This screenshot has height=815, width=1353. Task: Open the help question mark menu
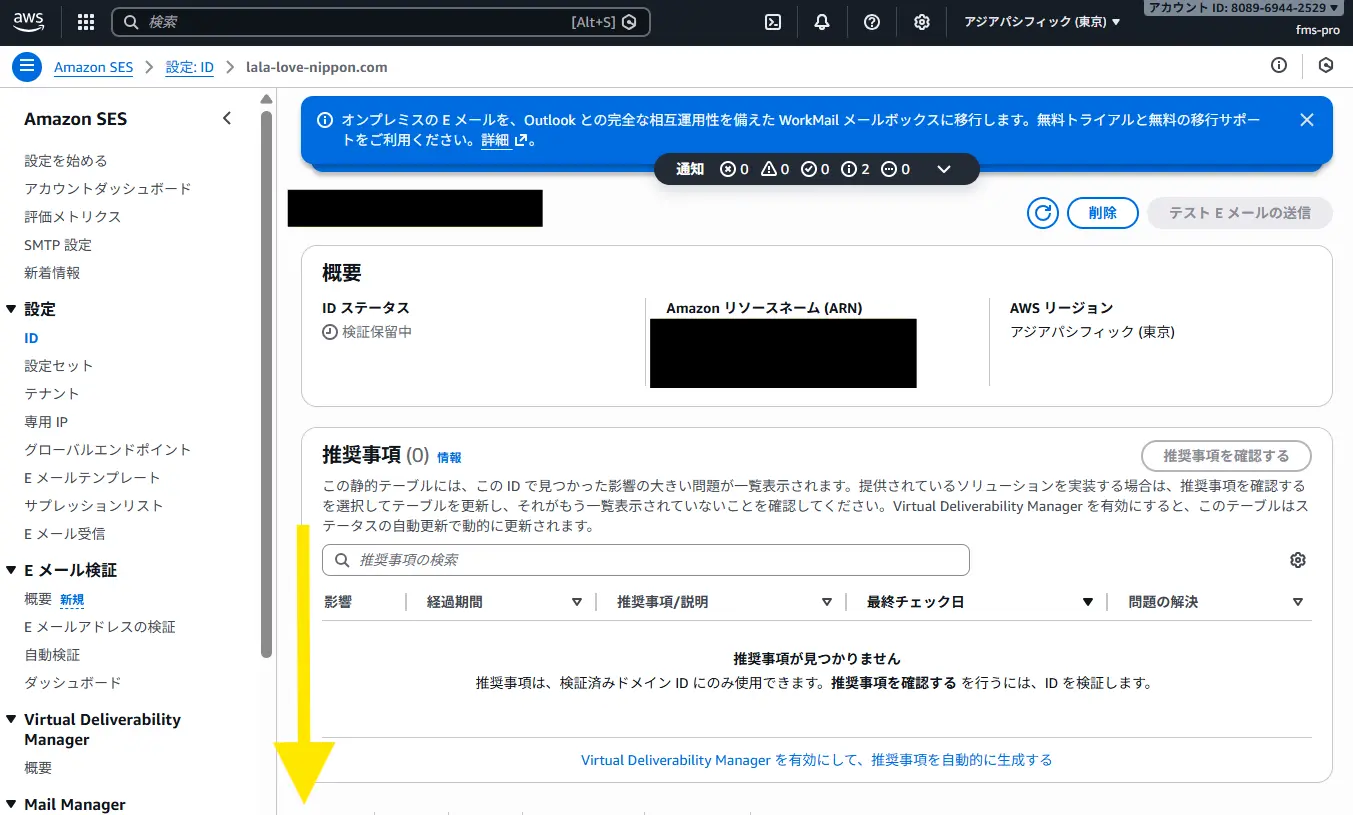[x=872, y=22]
